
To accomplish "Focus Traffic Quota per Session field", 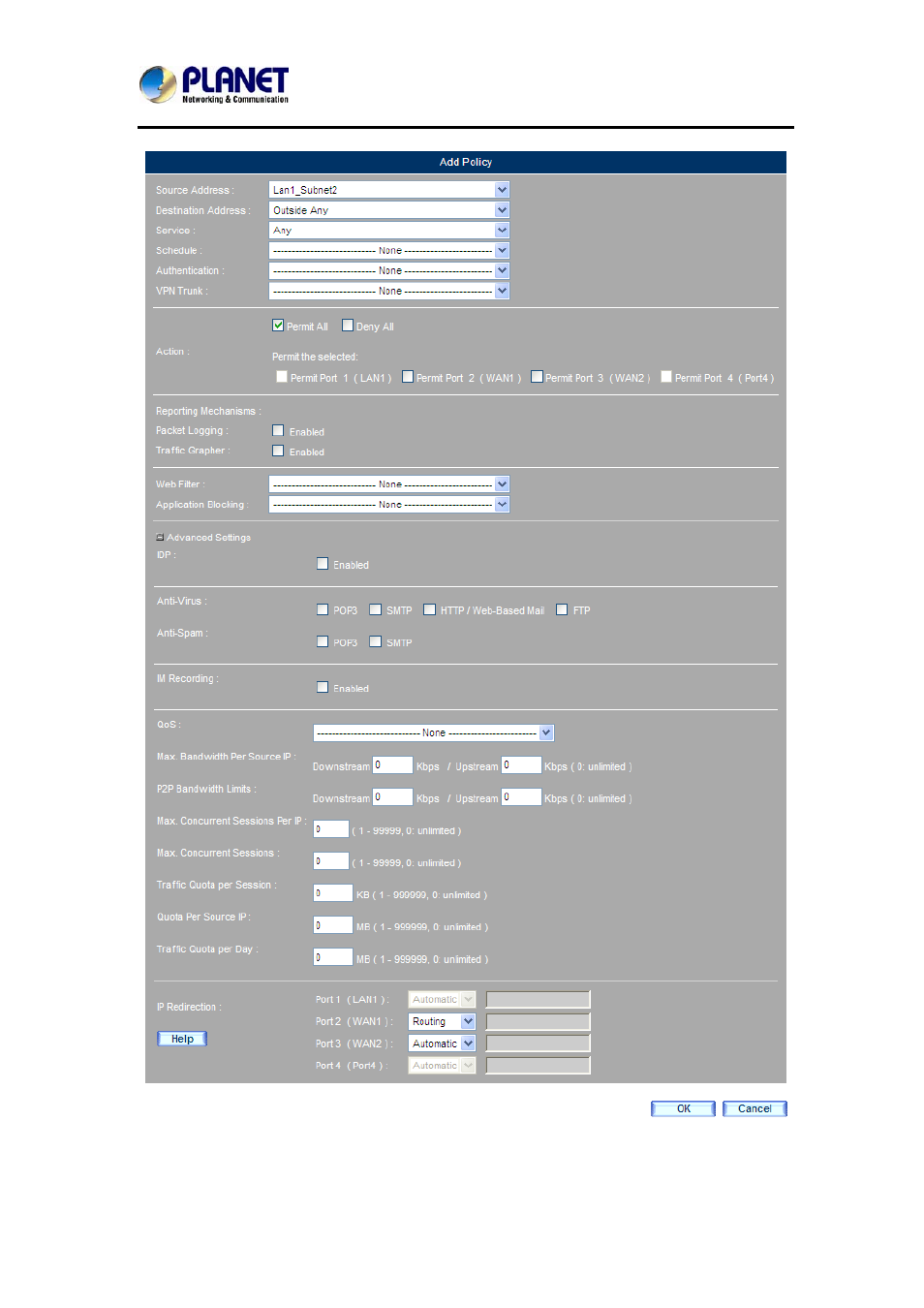I will [x=333, y=893].
